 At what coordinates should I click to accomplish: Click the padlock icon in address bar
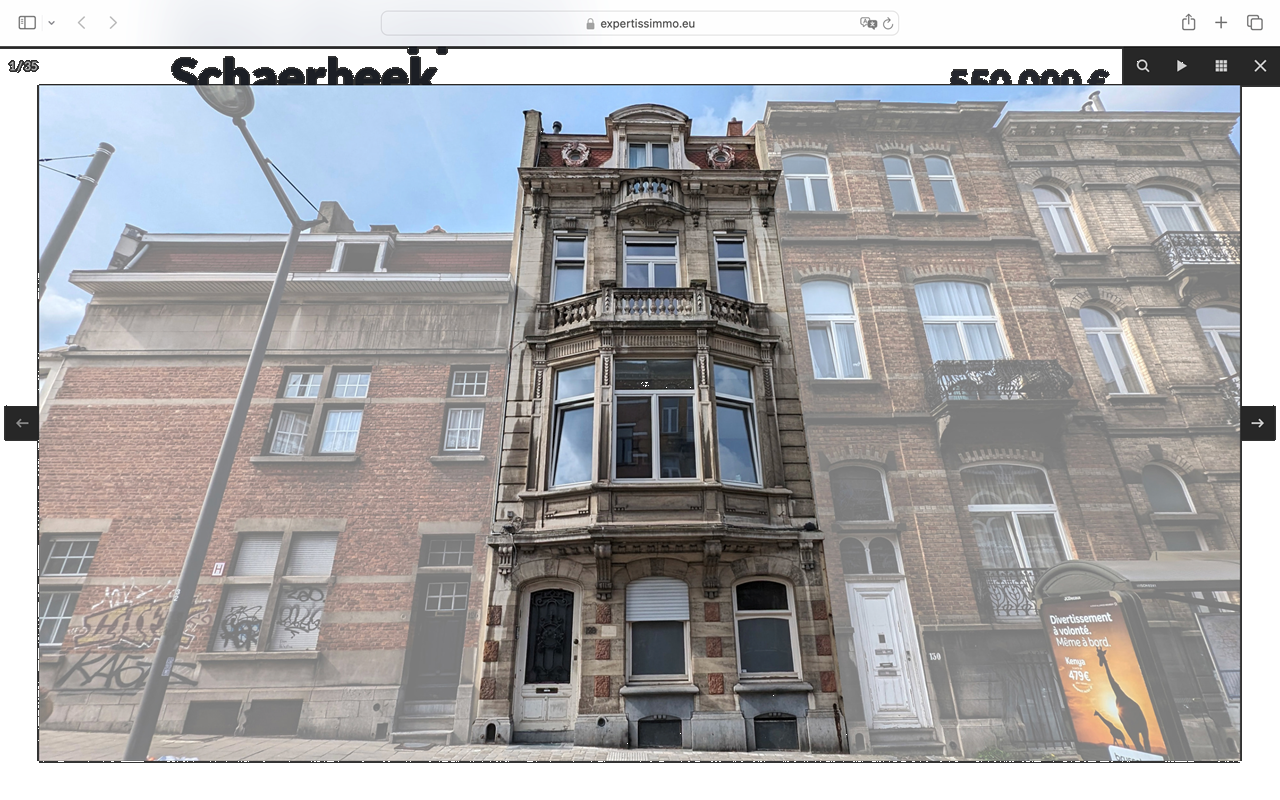tap(590, 24)
